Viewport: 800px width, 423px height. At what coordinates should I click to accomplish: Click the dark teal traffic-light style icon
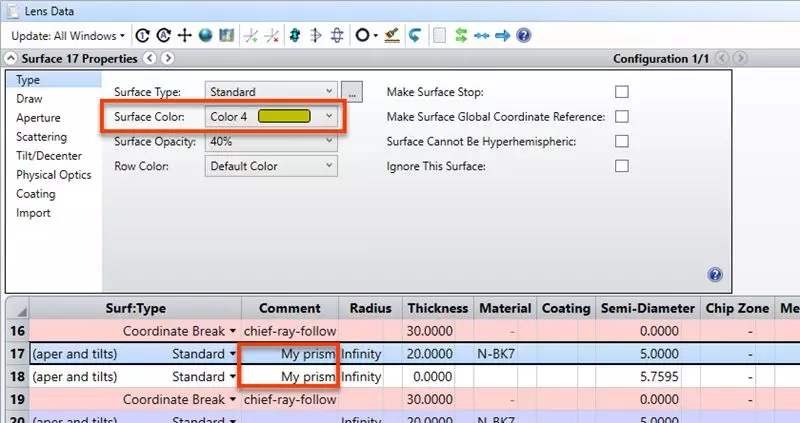click(294, 35)
